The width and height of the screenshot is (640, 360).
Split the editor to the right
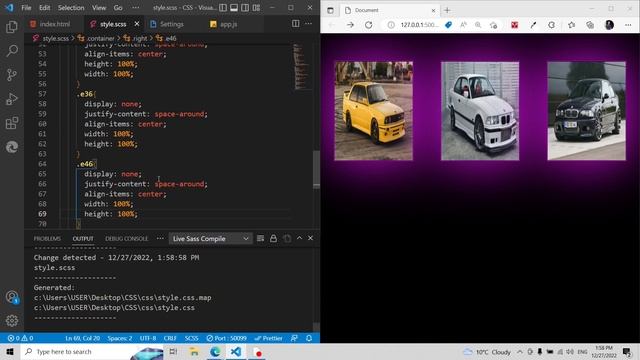[x=296, y=24]
